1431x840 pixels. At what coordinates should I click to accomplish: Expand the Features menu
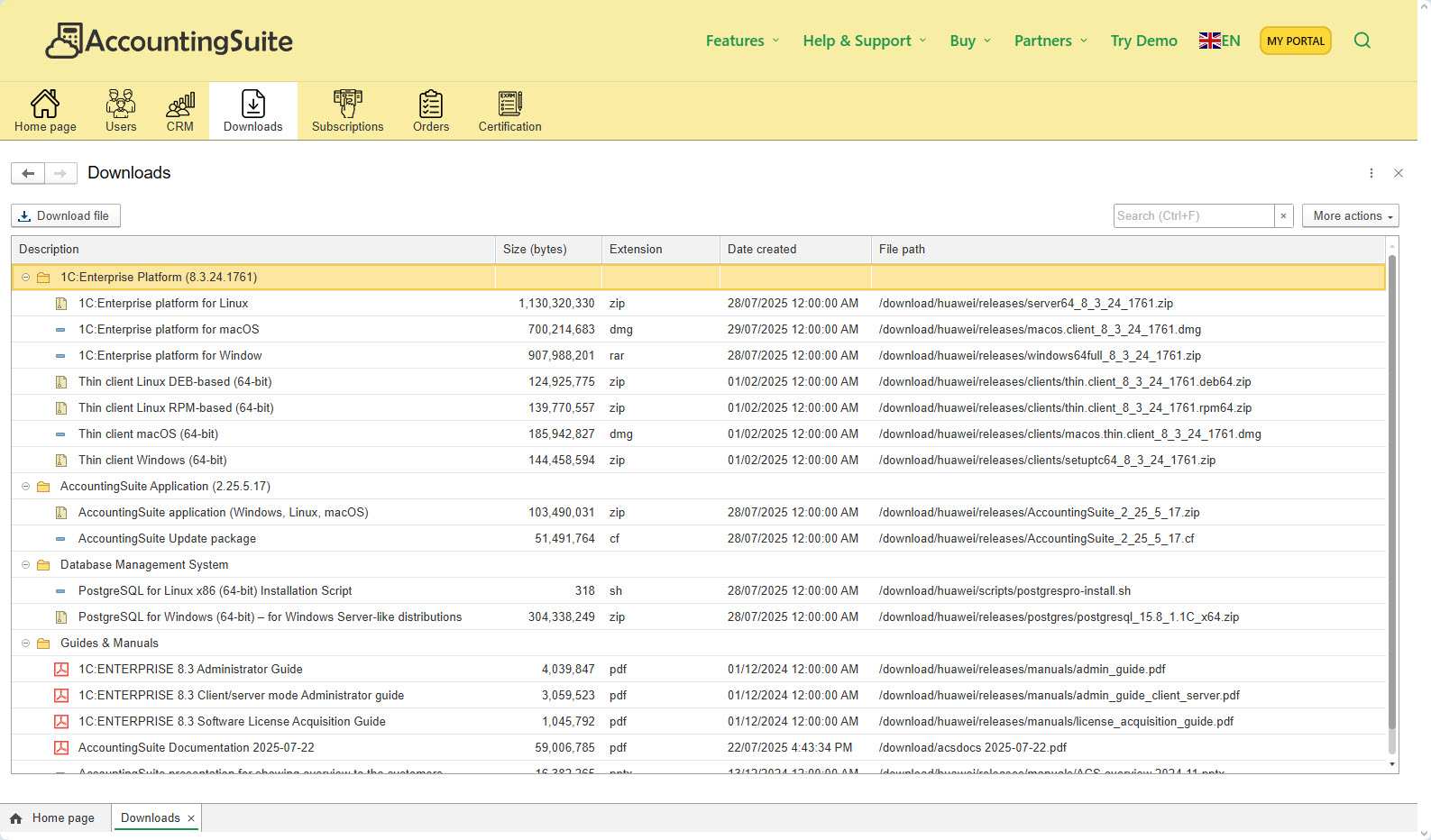tap(742, 41)
